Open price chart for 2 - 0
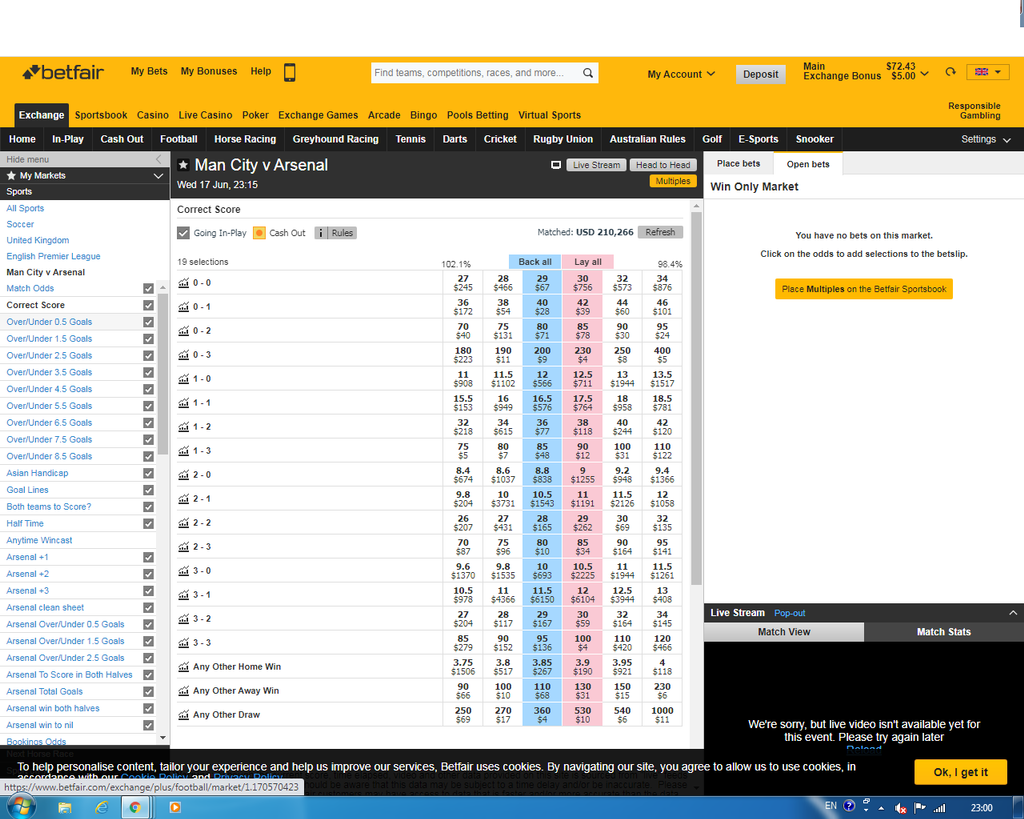The height and width of the screenshot is (819, 1024). (184, 475)
